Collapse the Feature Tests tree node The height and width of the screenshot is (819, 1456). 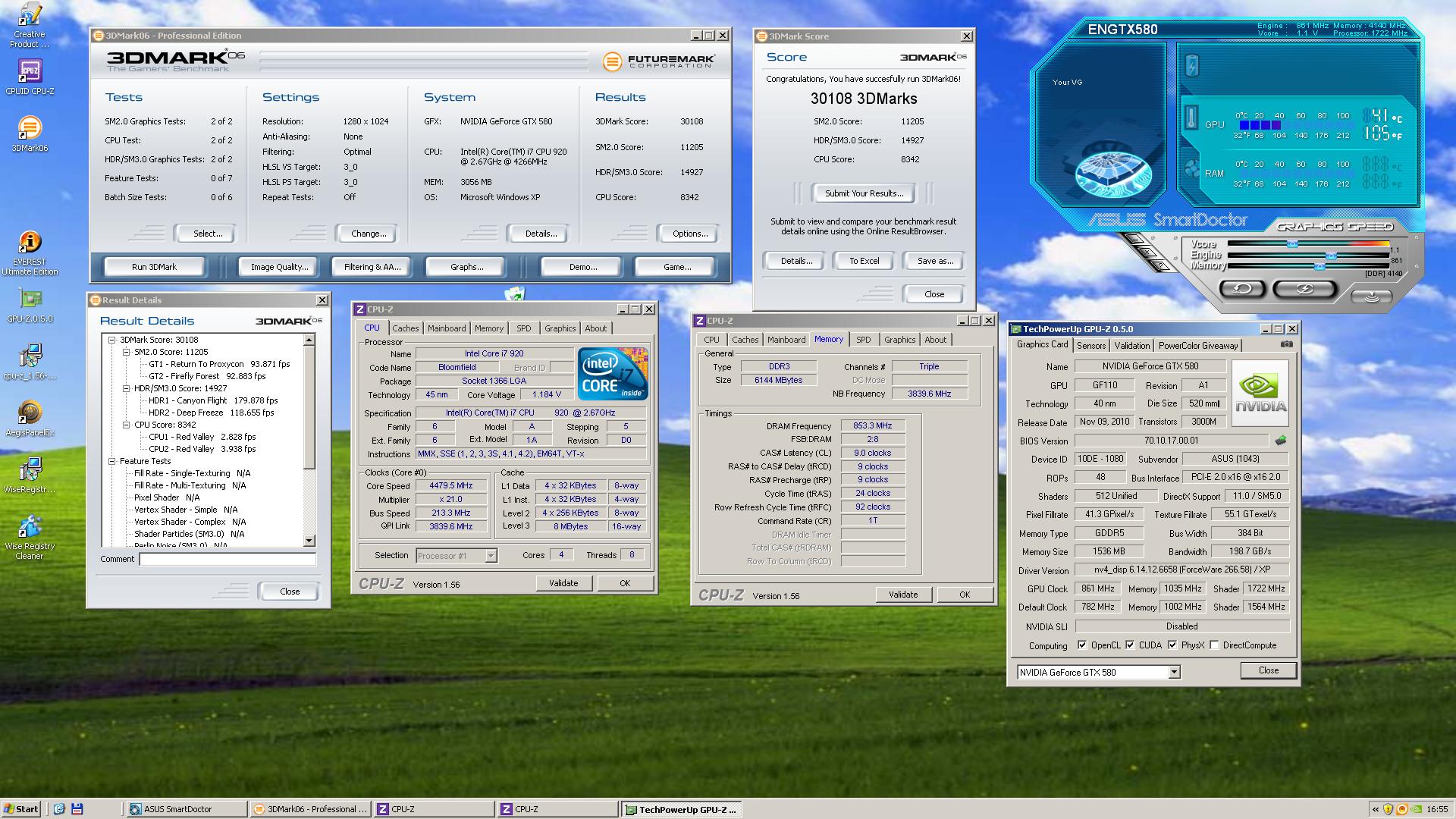pyautogui.click(x=112, y=461)
